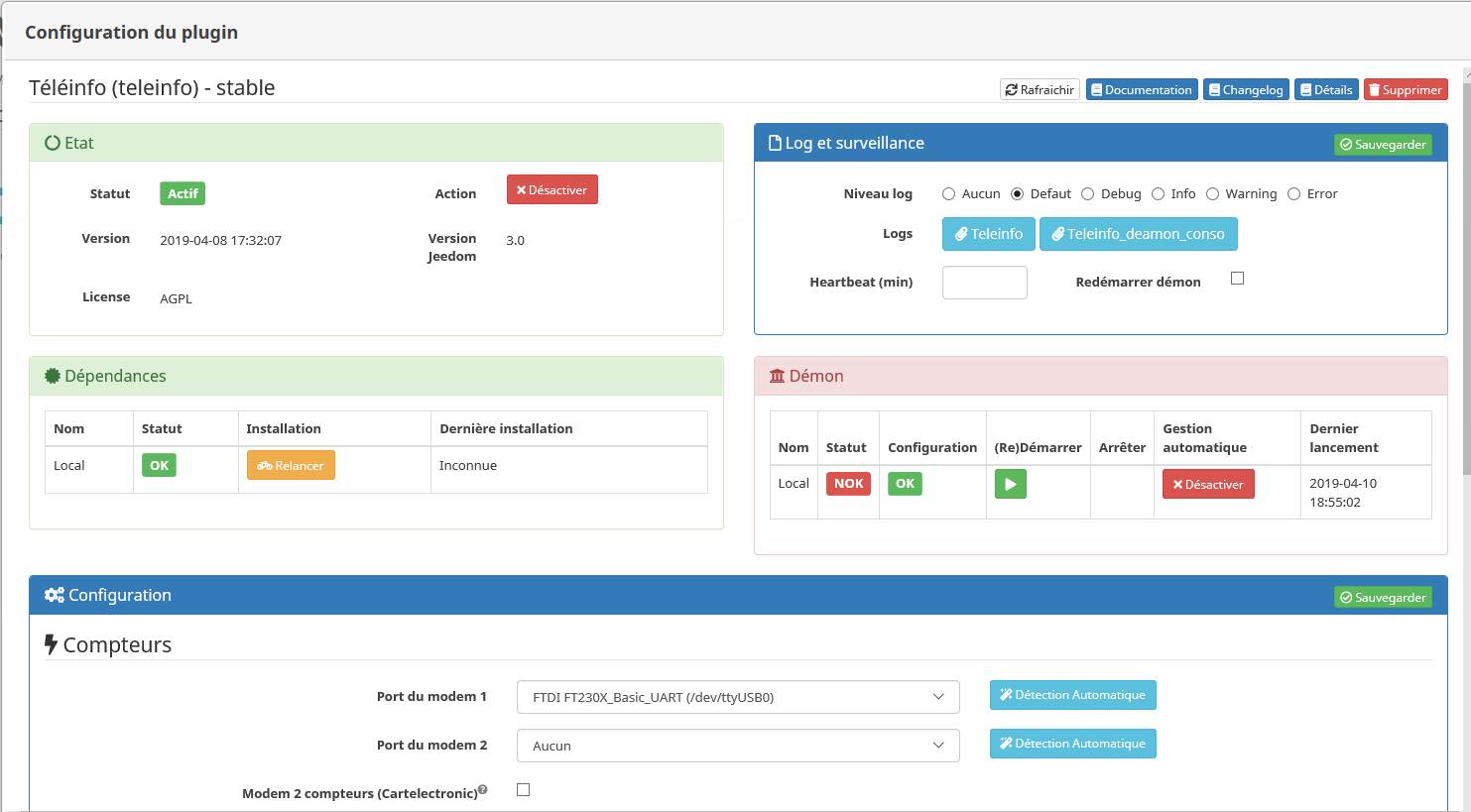Click the Log et surveillance file icon

776,143
